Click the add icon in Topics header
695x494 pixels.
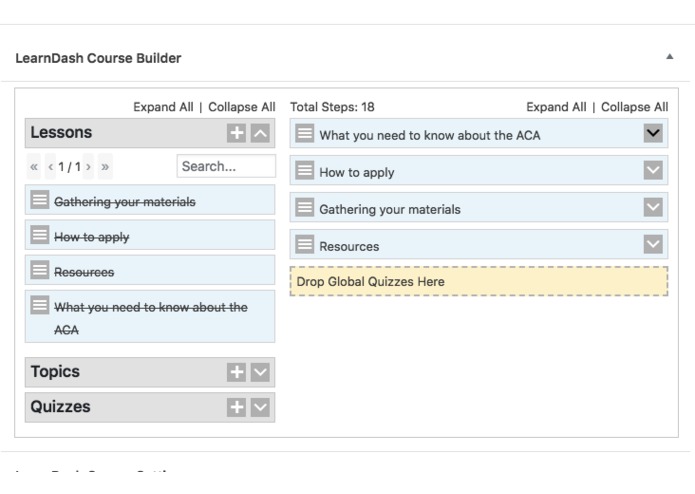[x=237, y=372]
